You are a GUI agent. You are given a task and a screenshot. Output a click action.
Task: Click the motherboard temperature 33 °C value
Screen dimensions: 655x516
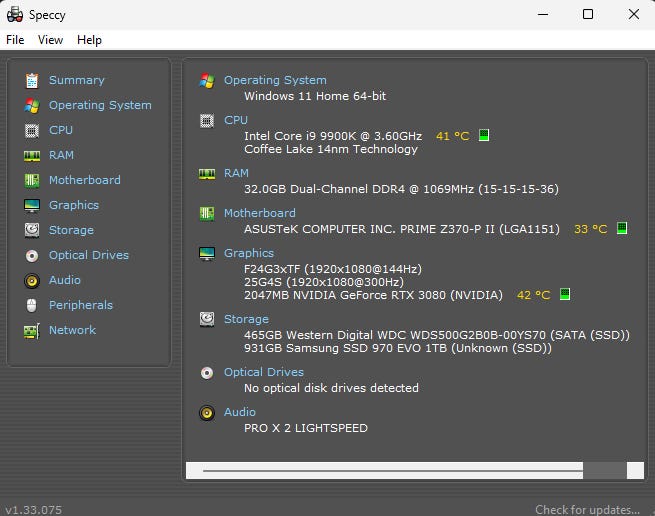(x=591, y=229)
